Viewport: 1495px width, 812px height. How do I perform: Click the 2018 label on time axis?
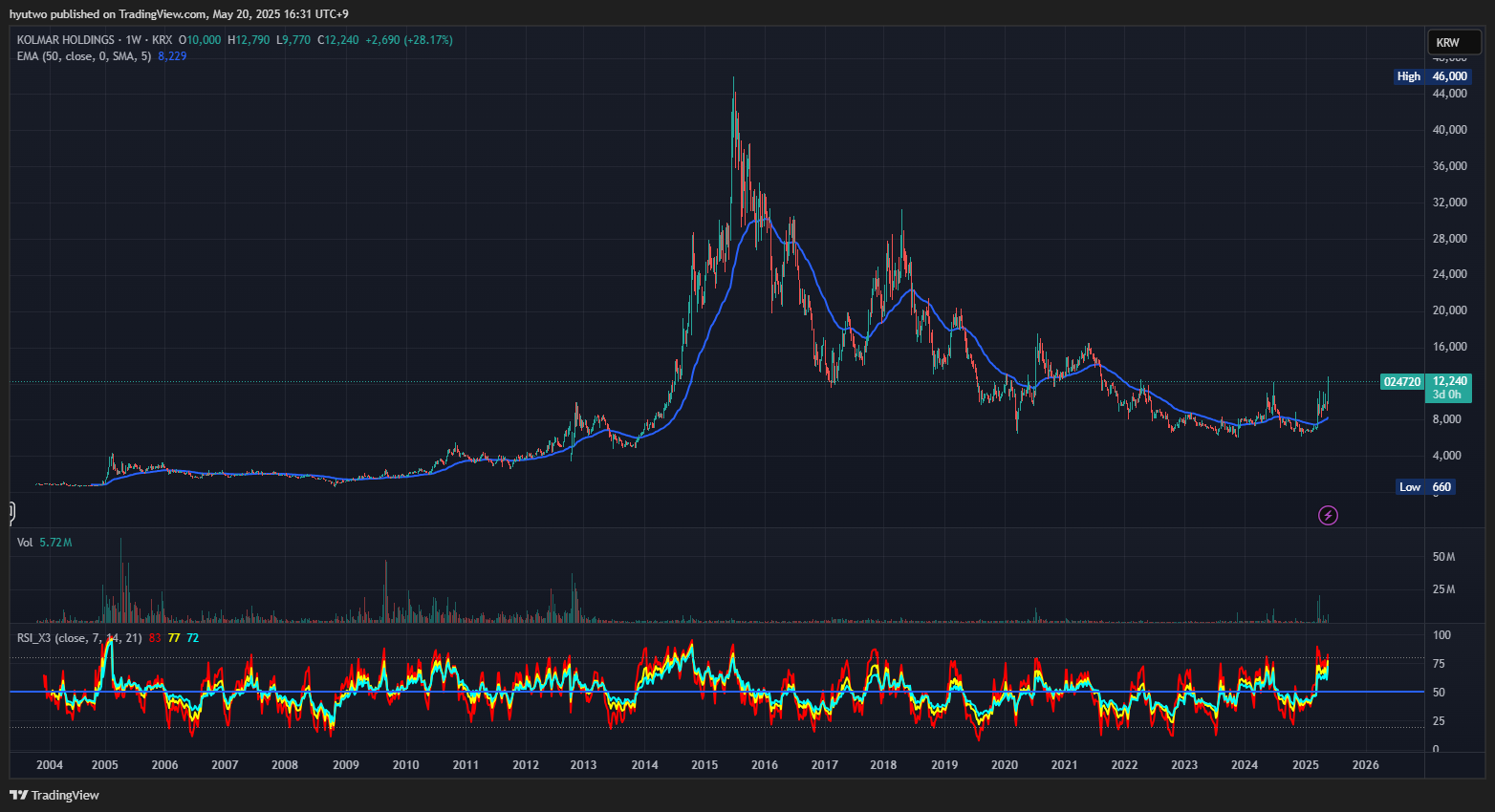point(883,765)
